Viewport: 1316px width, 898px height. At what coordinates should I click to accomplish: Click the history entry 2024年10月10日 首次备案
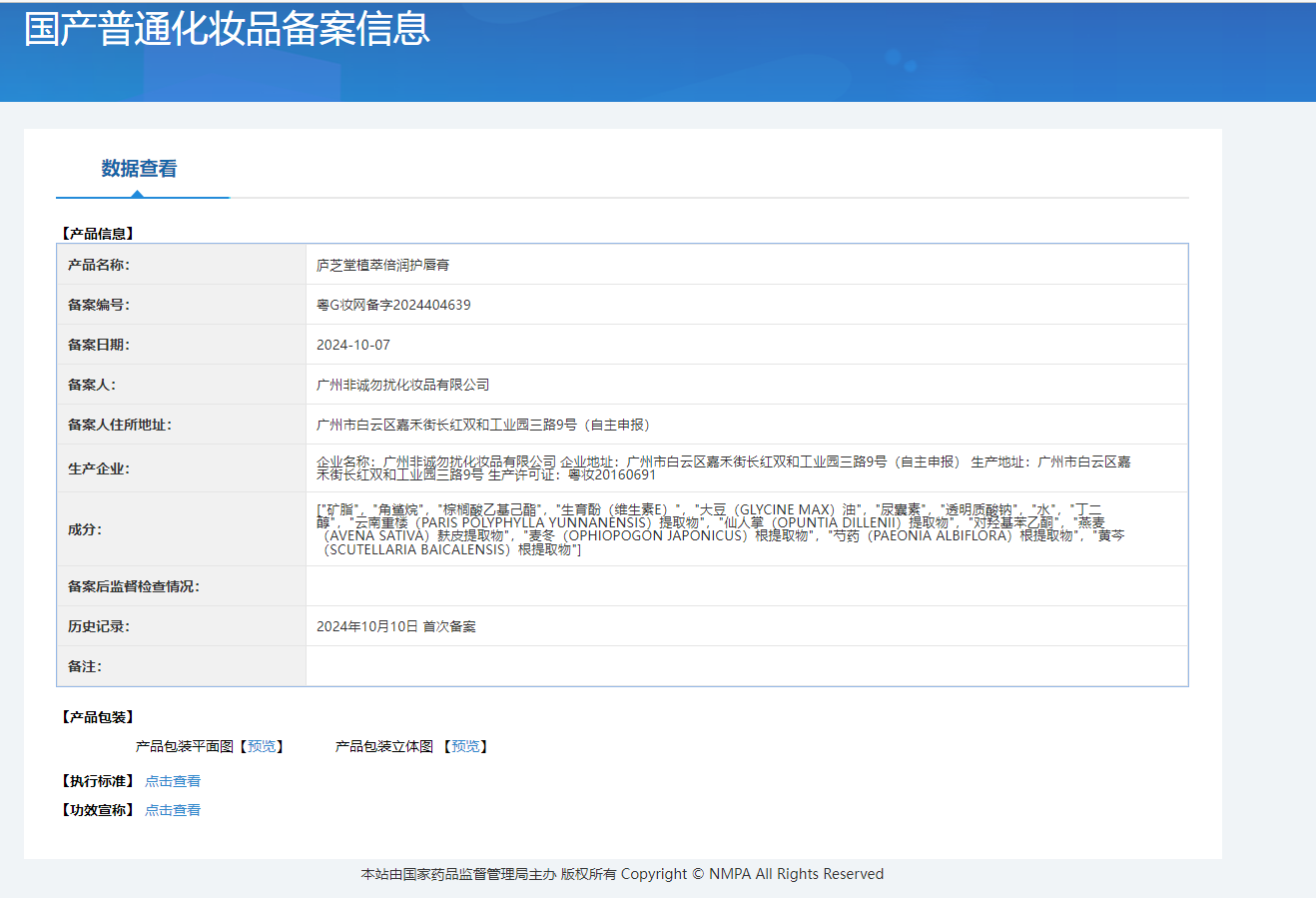click(395, 626)
